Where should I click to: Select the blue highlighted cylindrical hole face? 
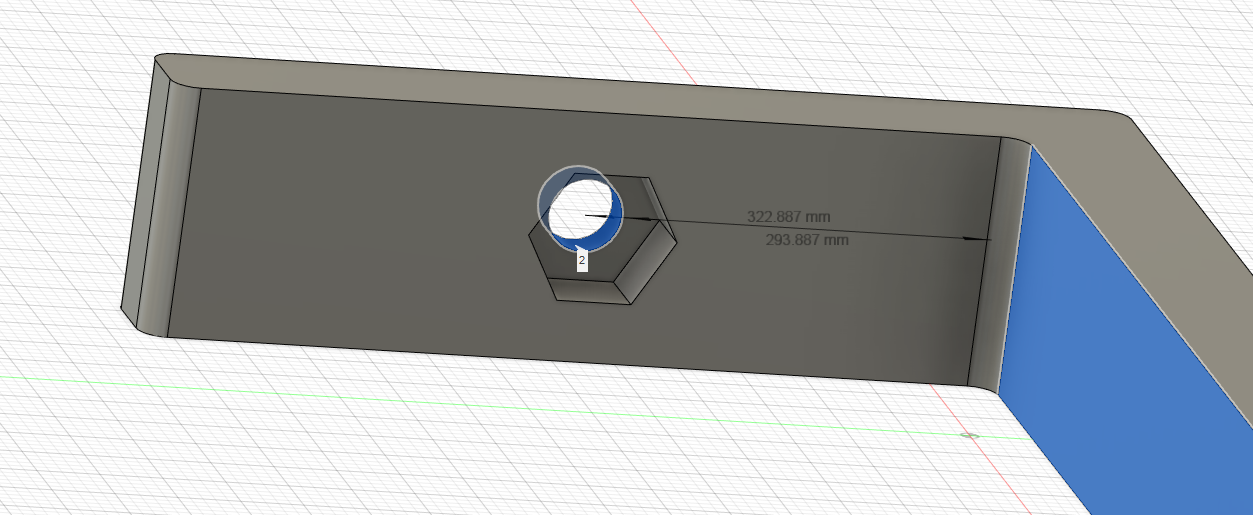(x=607, y=231)
